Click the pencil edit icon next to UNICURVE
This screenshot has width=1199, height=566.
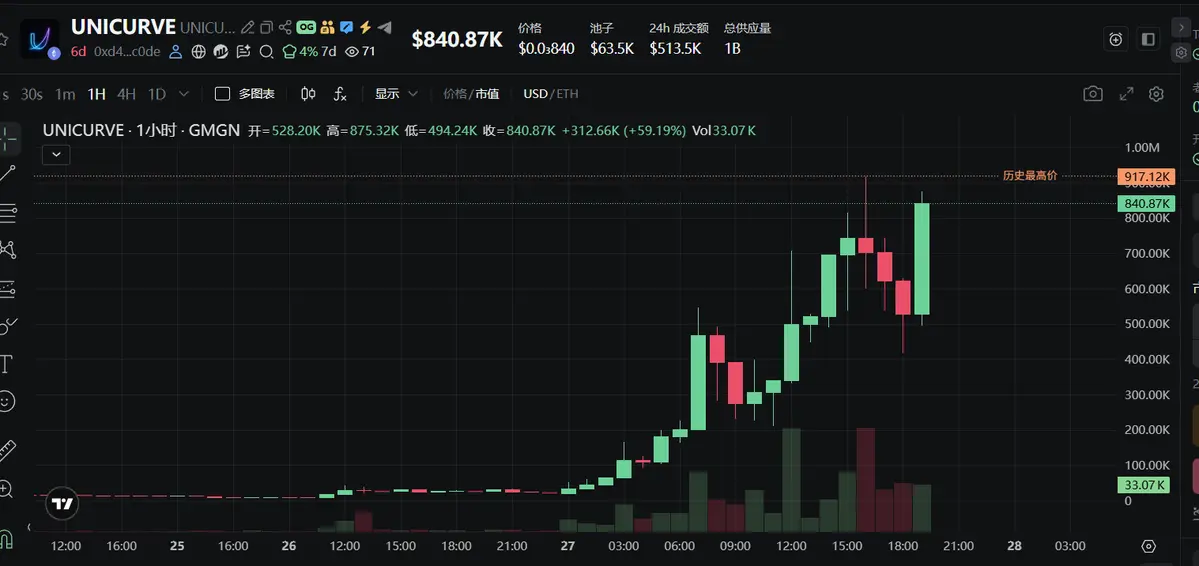pyautogui.click(x=247, y=28)
